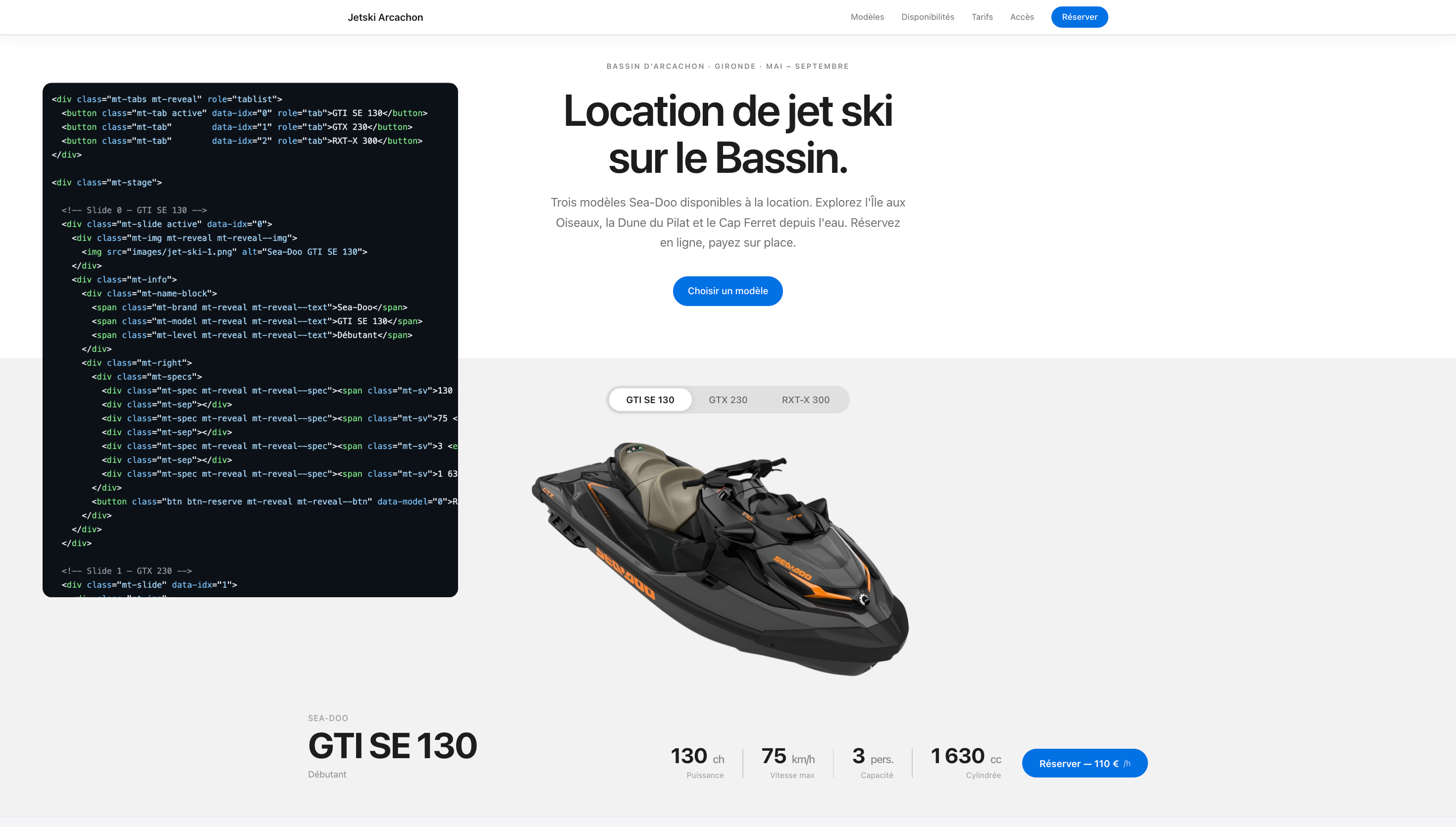Screen dimensions: 1456x827
Task: Click the Slide 1 — GTX 230 code comment
Action: (x=127, y=571)
